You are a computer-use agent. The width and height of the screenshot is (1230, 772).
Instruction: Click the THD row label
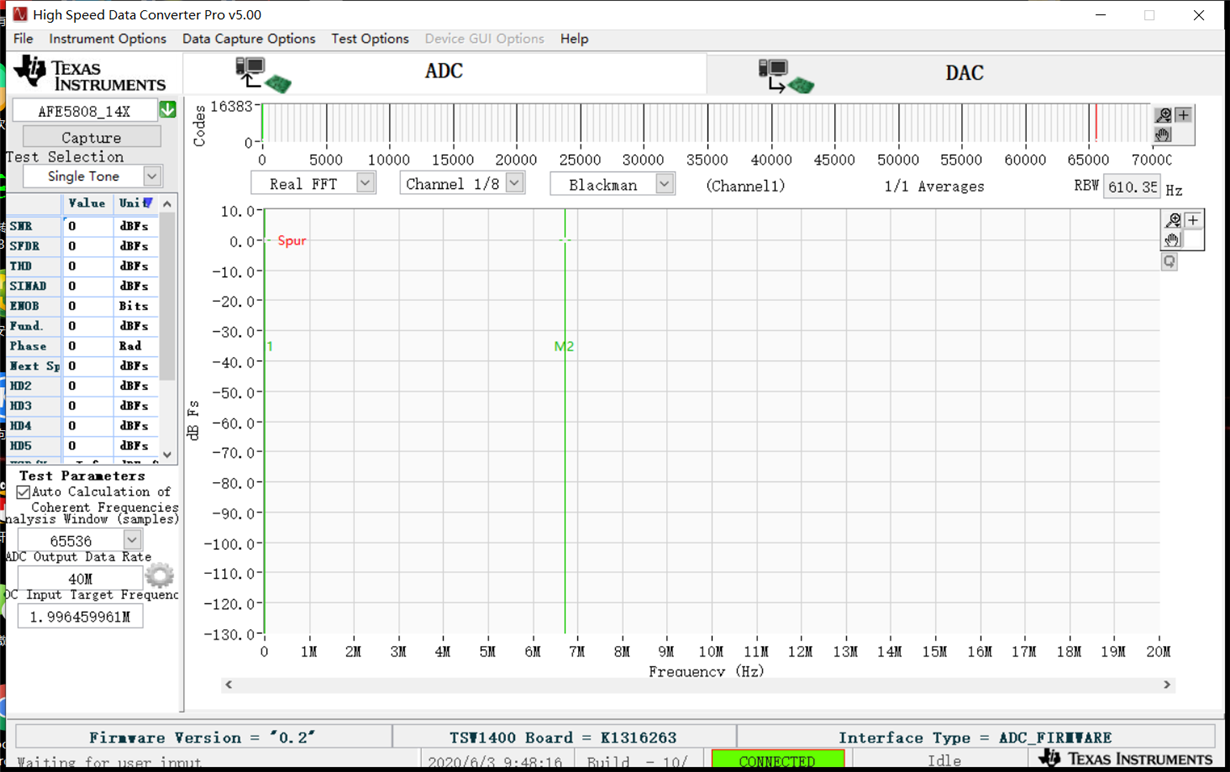coord(21,267)
